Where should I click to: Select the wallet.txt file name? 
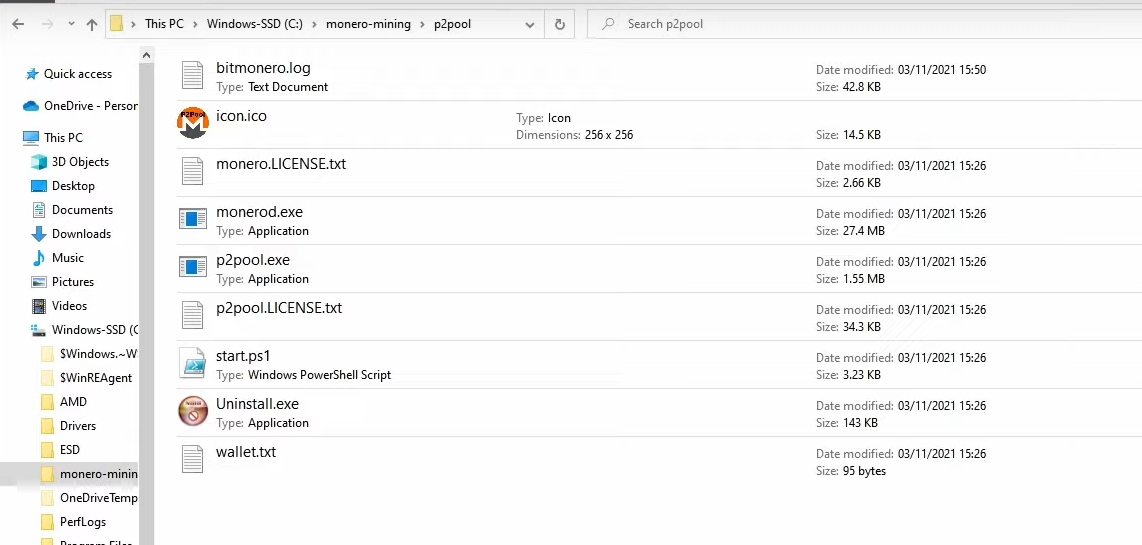point(246,453)
